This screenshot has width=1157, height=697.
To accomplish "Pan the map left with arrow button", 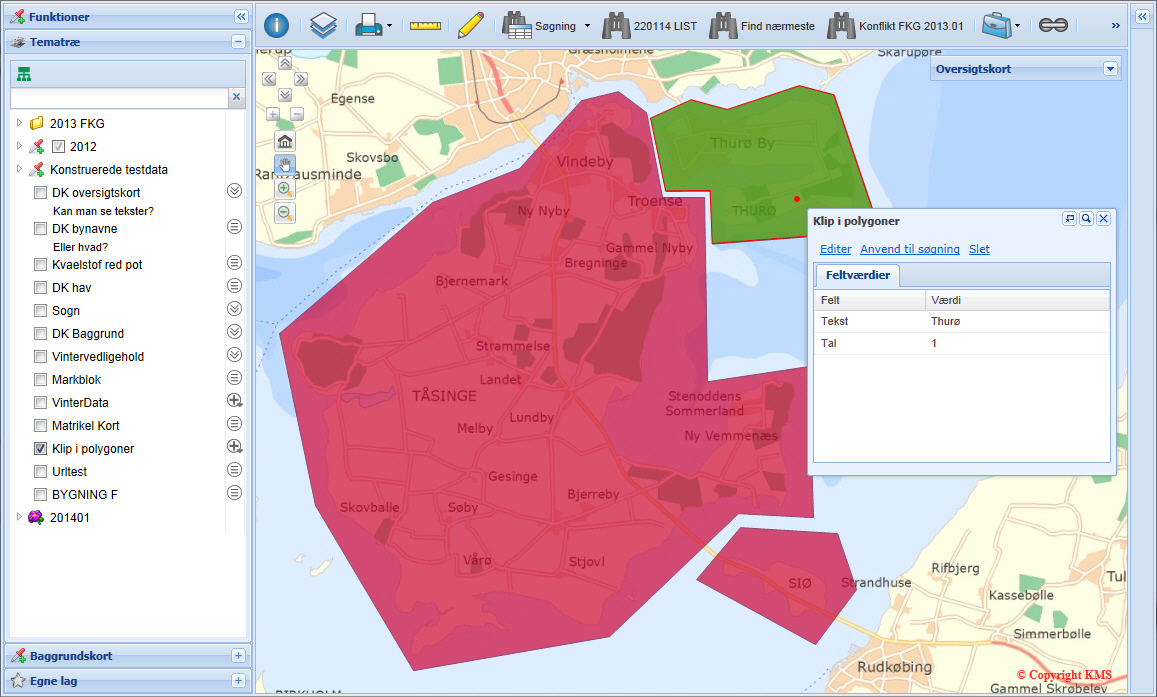I will click(x=269, y=79).
